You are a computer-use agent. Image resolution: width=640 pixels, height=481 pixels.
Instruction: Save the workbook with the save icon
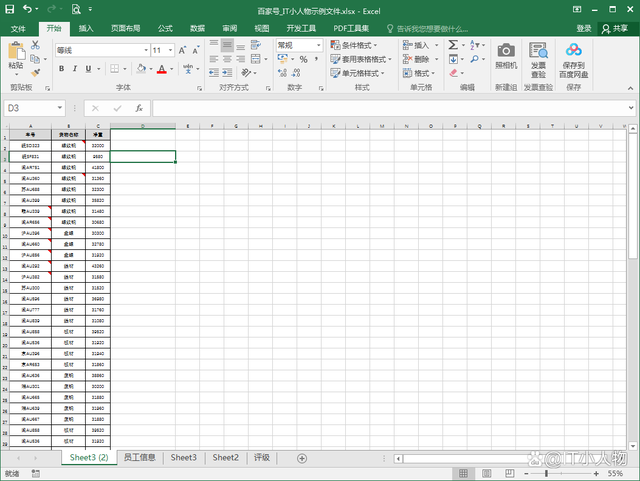pos(9,9)
